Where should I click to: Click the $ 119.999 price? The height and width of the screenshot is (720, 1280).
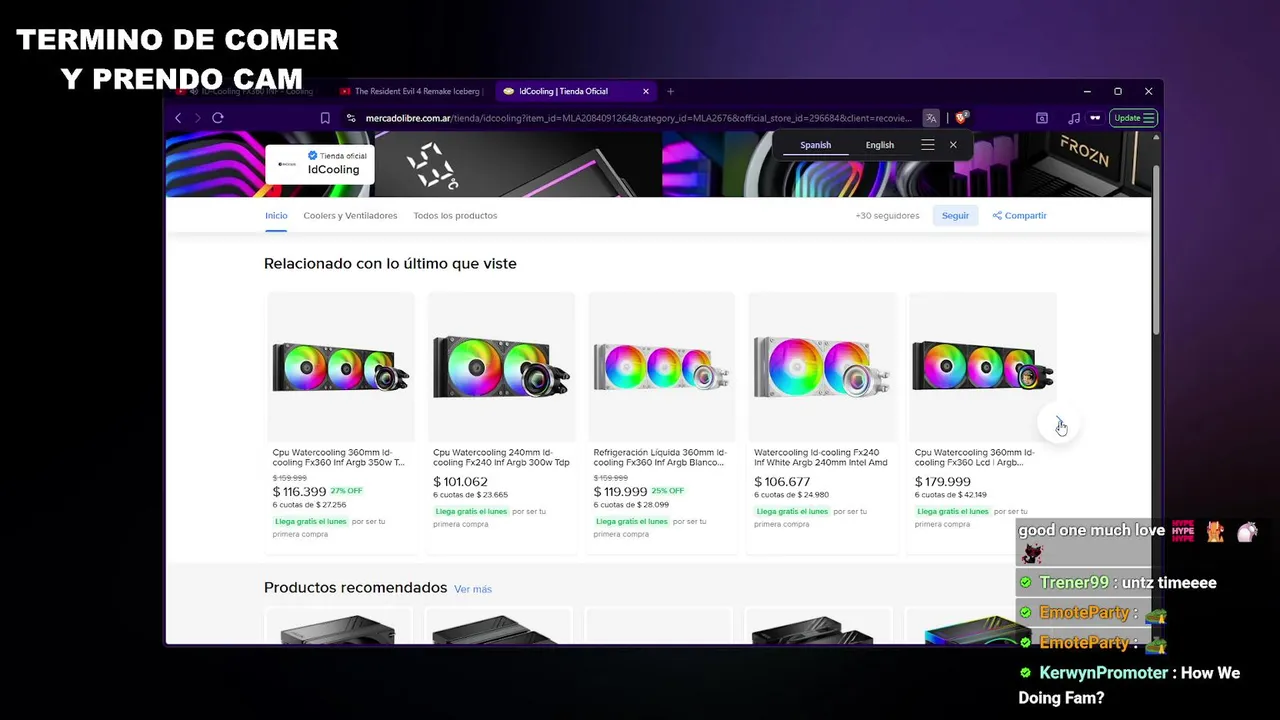[620, 491]
